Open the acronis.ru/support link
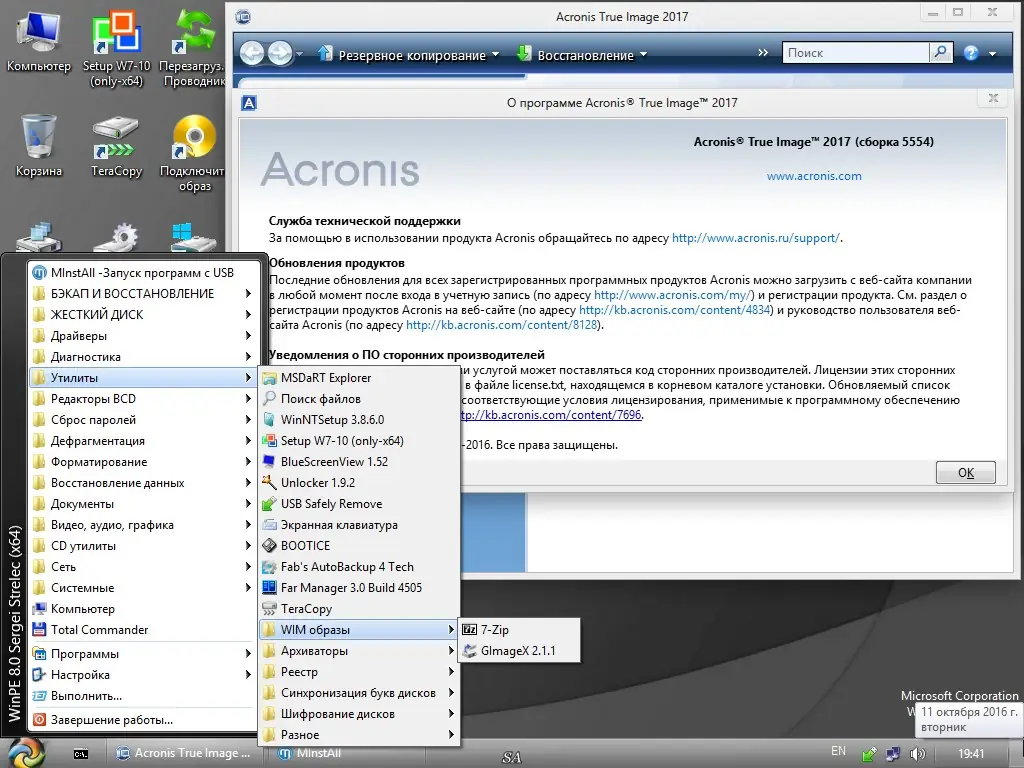1024x768 pixels. [756, 238]
